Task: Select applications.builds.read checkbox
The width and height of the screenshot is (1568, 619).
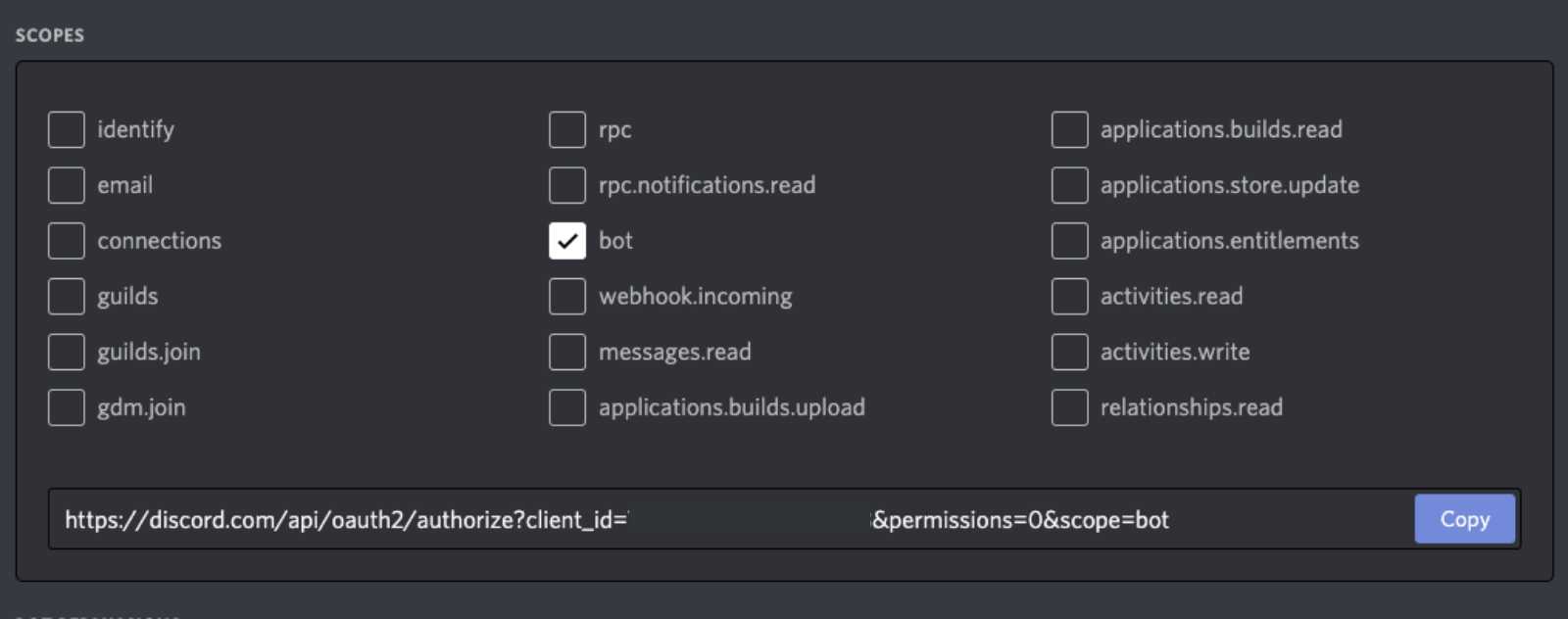Action: pos(1069,129)
